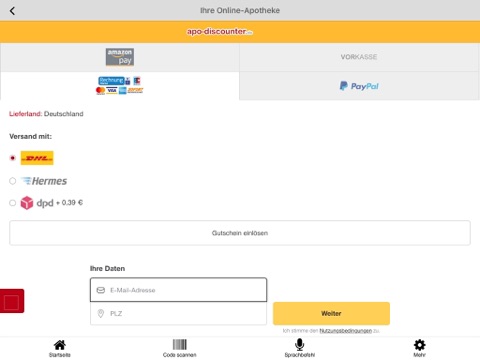Click the Ihre Daten heading

[x=107, y=268]
